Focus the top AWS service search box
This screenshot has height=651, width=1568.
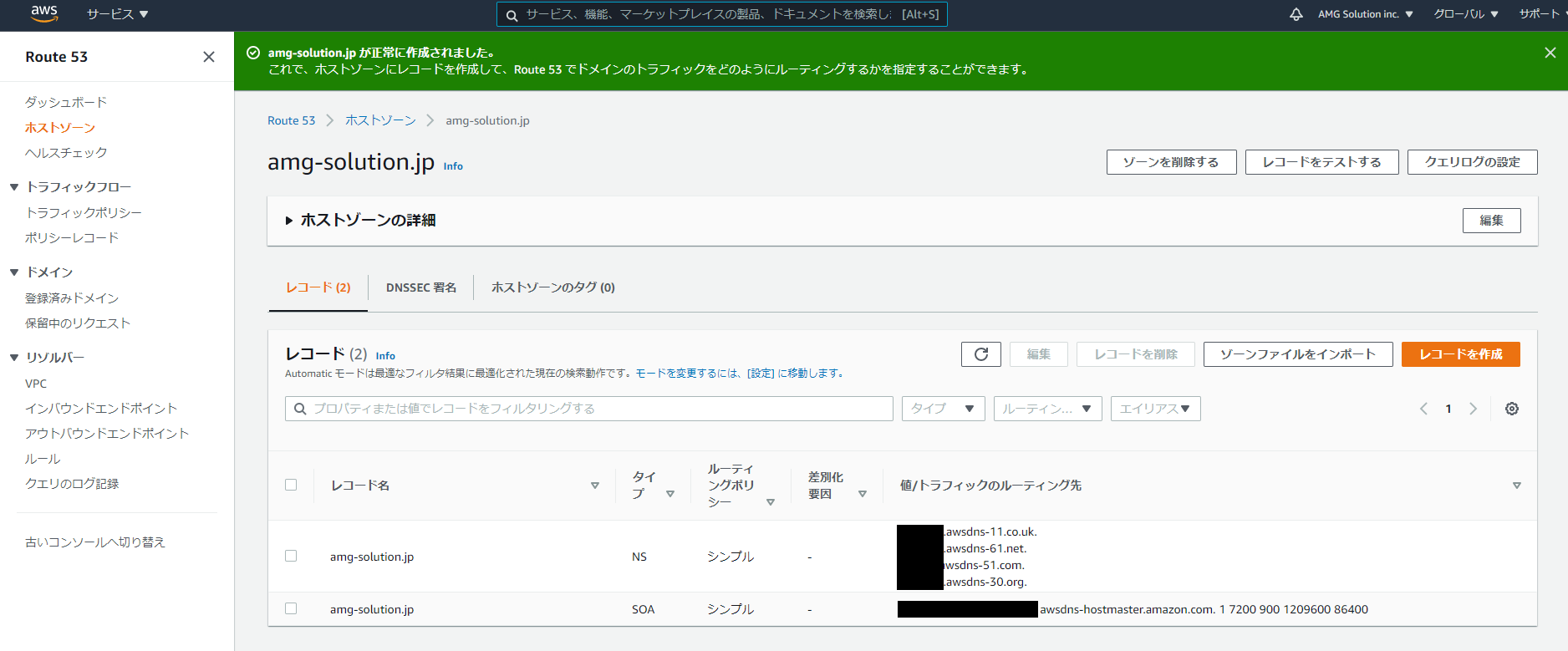721,14
